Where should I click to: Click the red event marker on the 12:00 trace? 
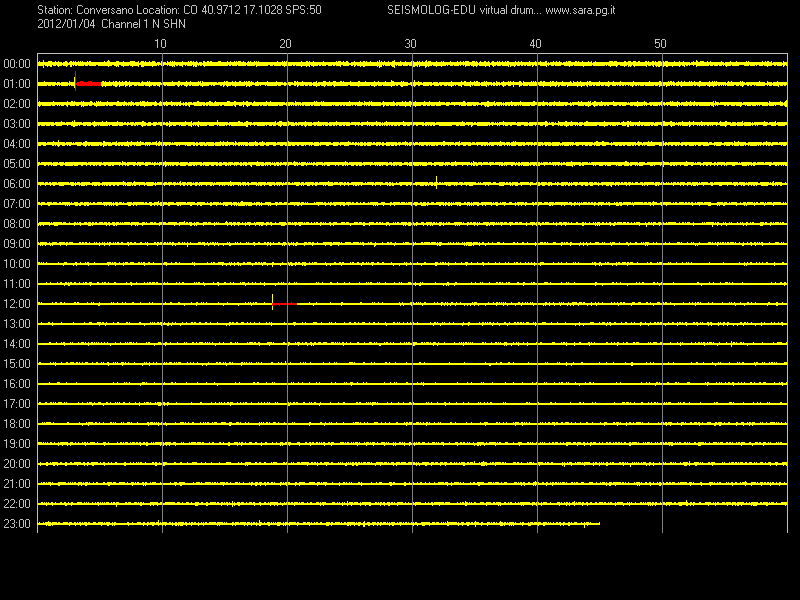(x=284, y=303)
